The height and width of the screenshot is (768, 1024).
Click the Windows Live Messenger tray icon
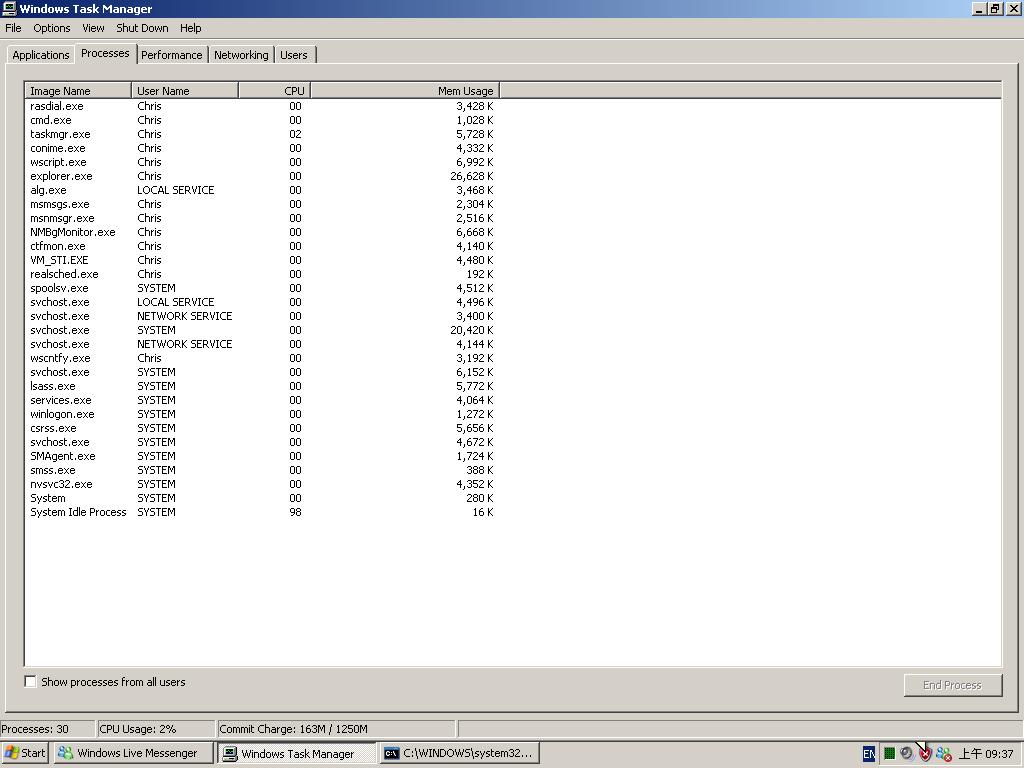pos(943,754)
